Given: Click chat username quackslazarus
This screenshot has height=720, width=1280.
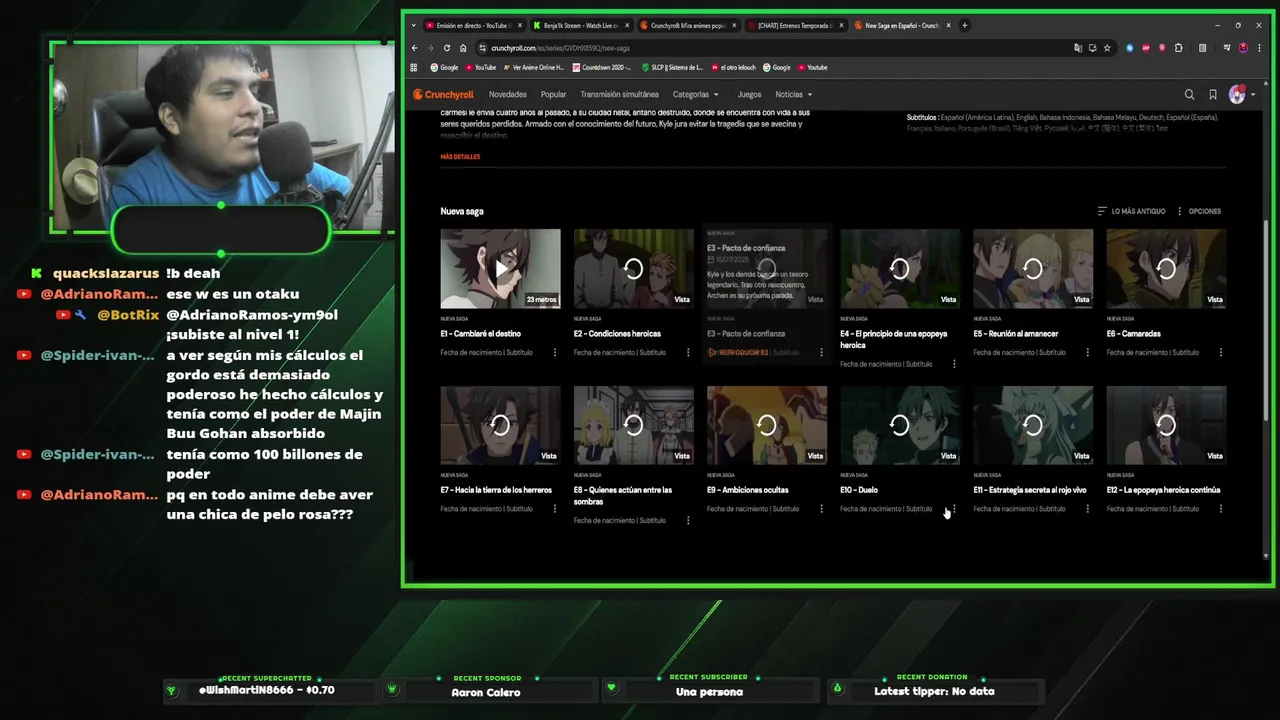Looking at the screenshot, I should click(106, 273).
